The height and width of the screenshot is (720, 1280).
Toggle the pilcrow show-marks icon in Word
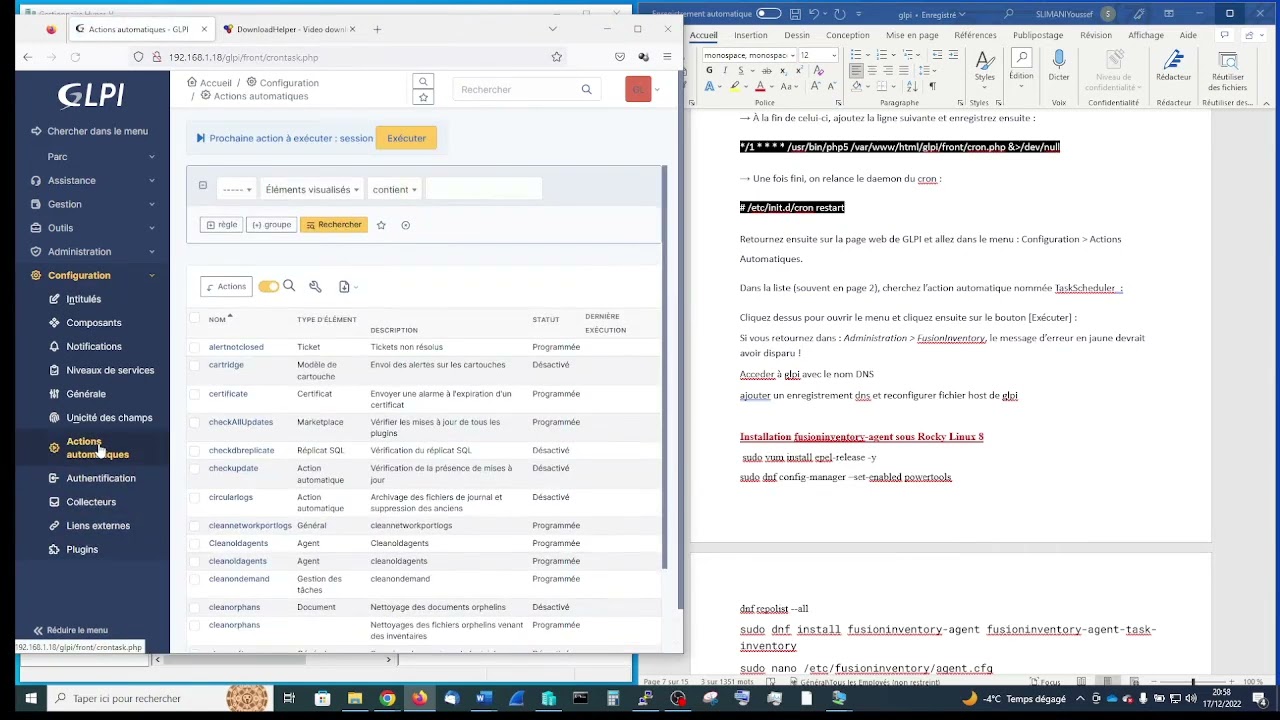932,87
